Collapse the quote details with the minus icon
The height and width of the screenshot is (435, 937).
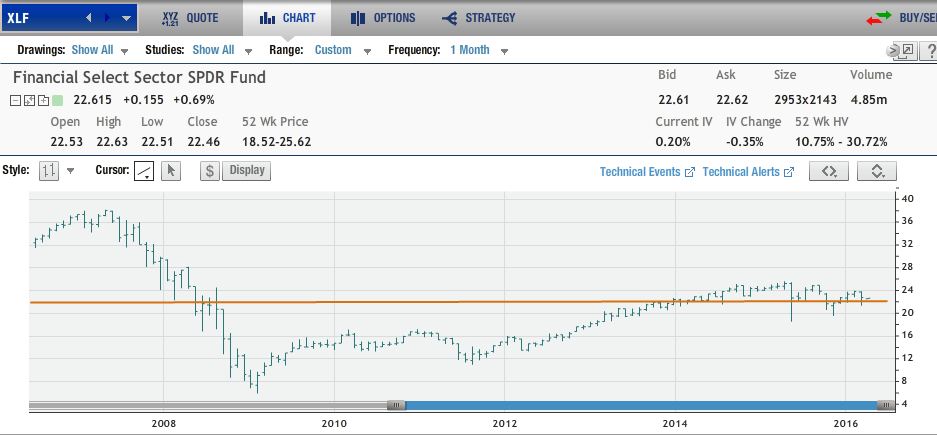click(x=16, y=100)
